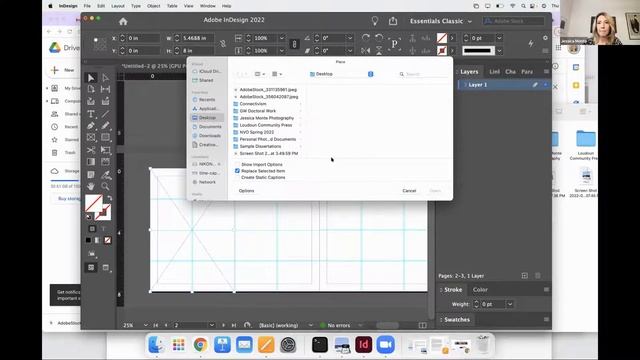Click the fill color swatch in control bar

pyautogui.click(x=442, y=38)
